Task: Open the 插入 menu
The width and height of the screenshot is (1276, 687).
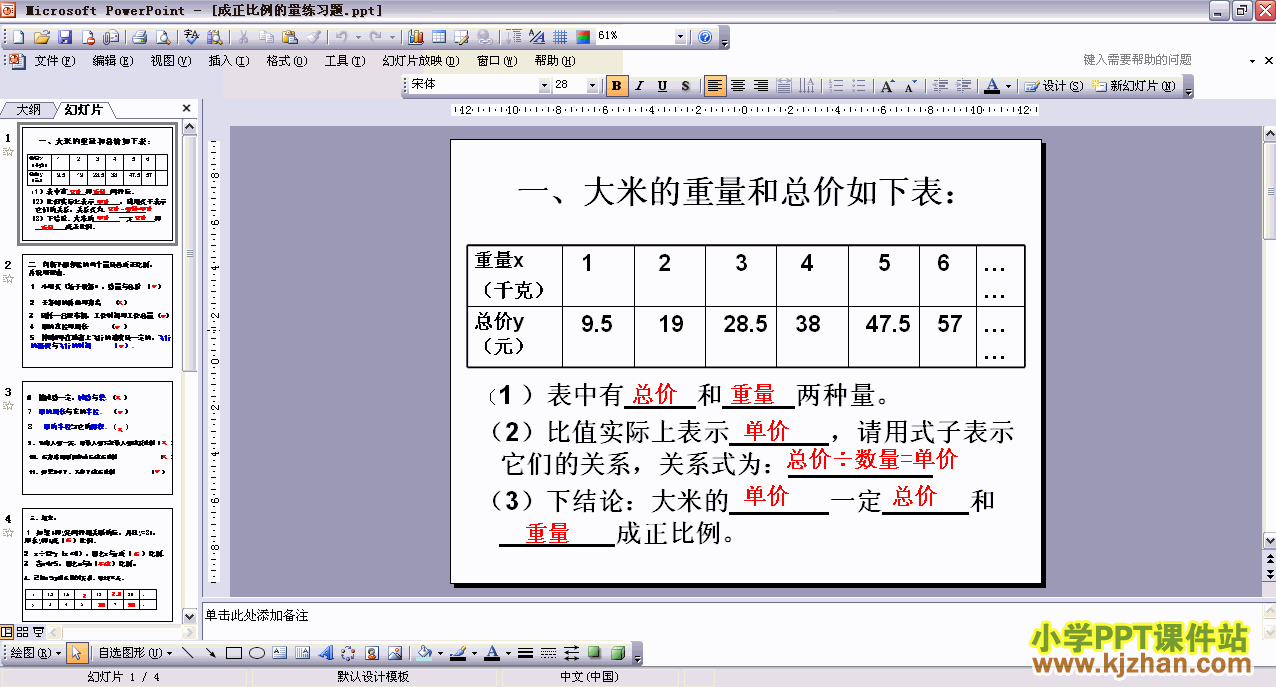Action: coord(228,61)
